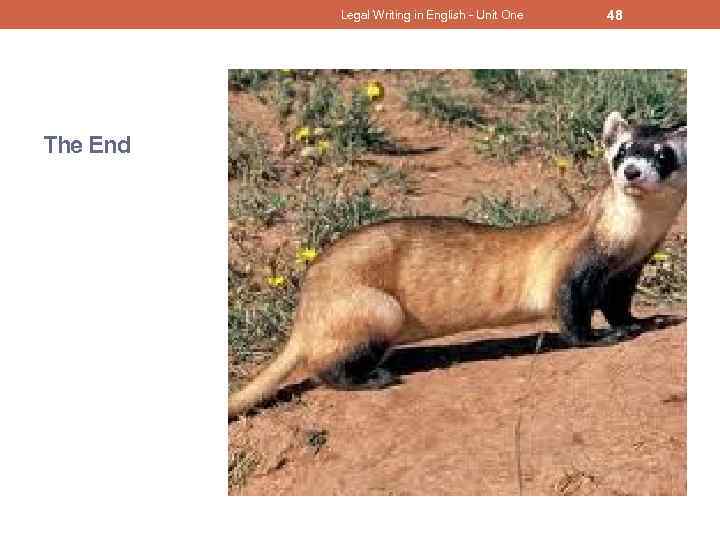Click the "The End" heading text
The image size is (720, 540).
pyautogui.click(x=87, y=145)
